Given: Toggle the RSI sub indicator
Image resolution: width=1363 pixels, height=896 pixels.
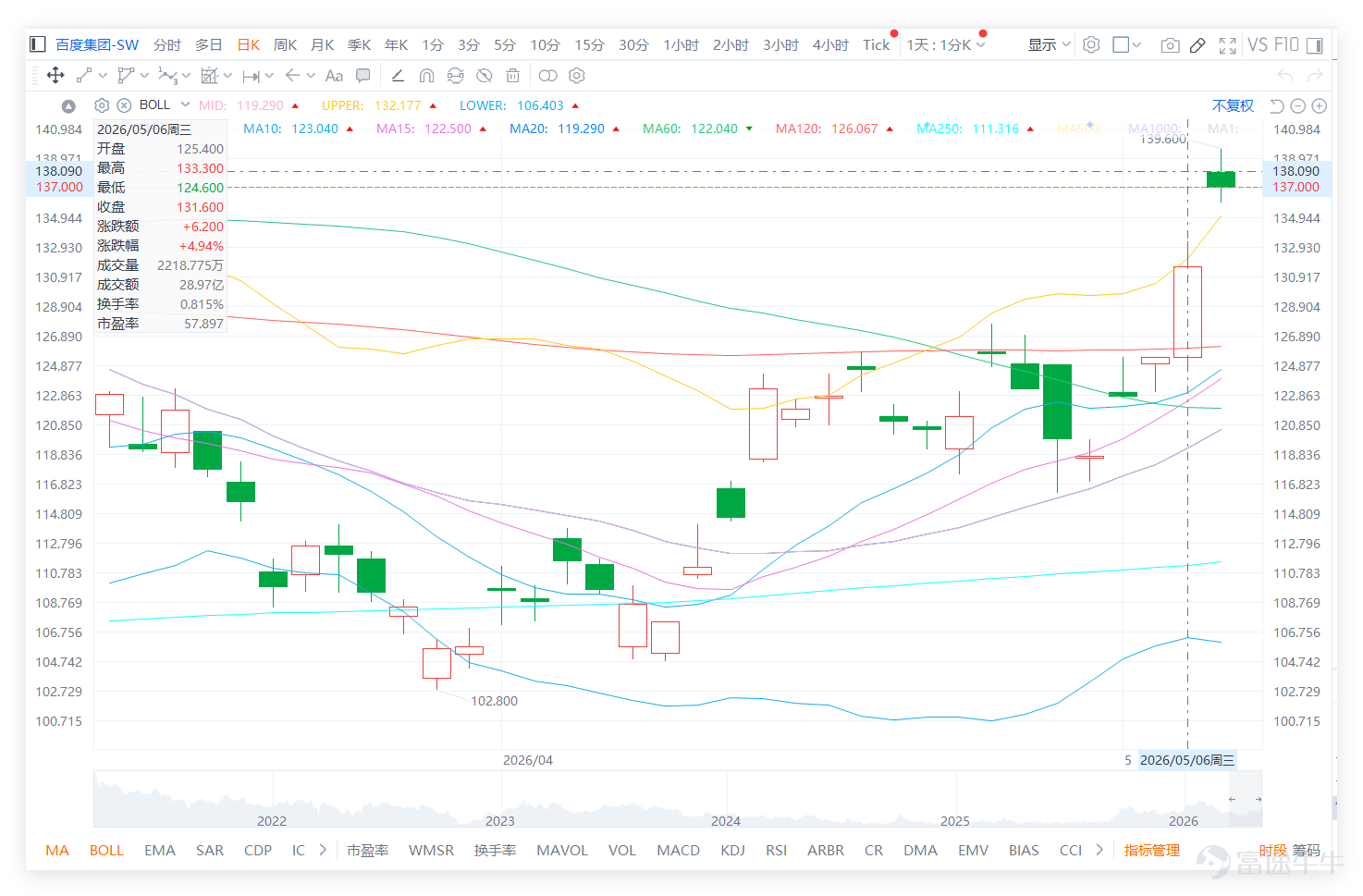Looking at the screenshot, I should 776,850.
